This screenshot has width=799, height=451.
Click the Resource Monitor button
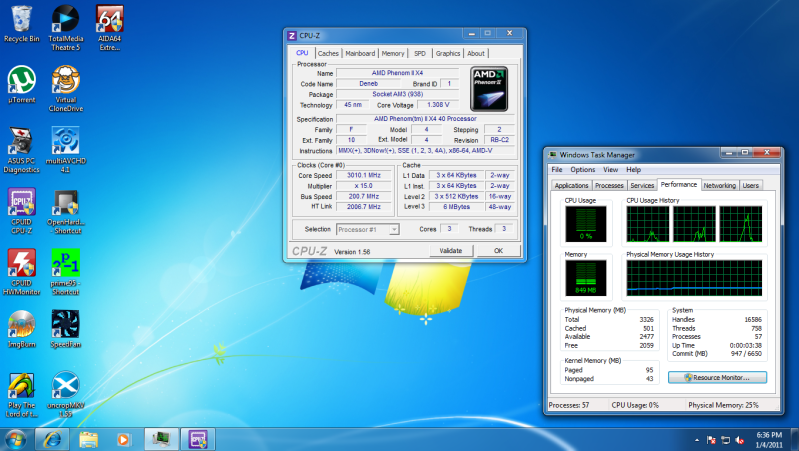point(717,378)
